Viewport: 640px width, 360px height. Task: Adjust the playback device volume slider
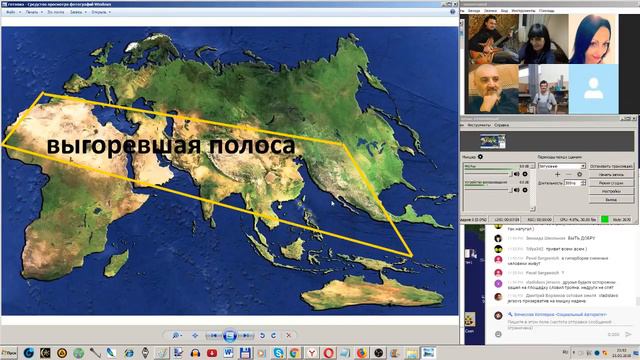488,190
